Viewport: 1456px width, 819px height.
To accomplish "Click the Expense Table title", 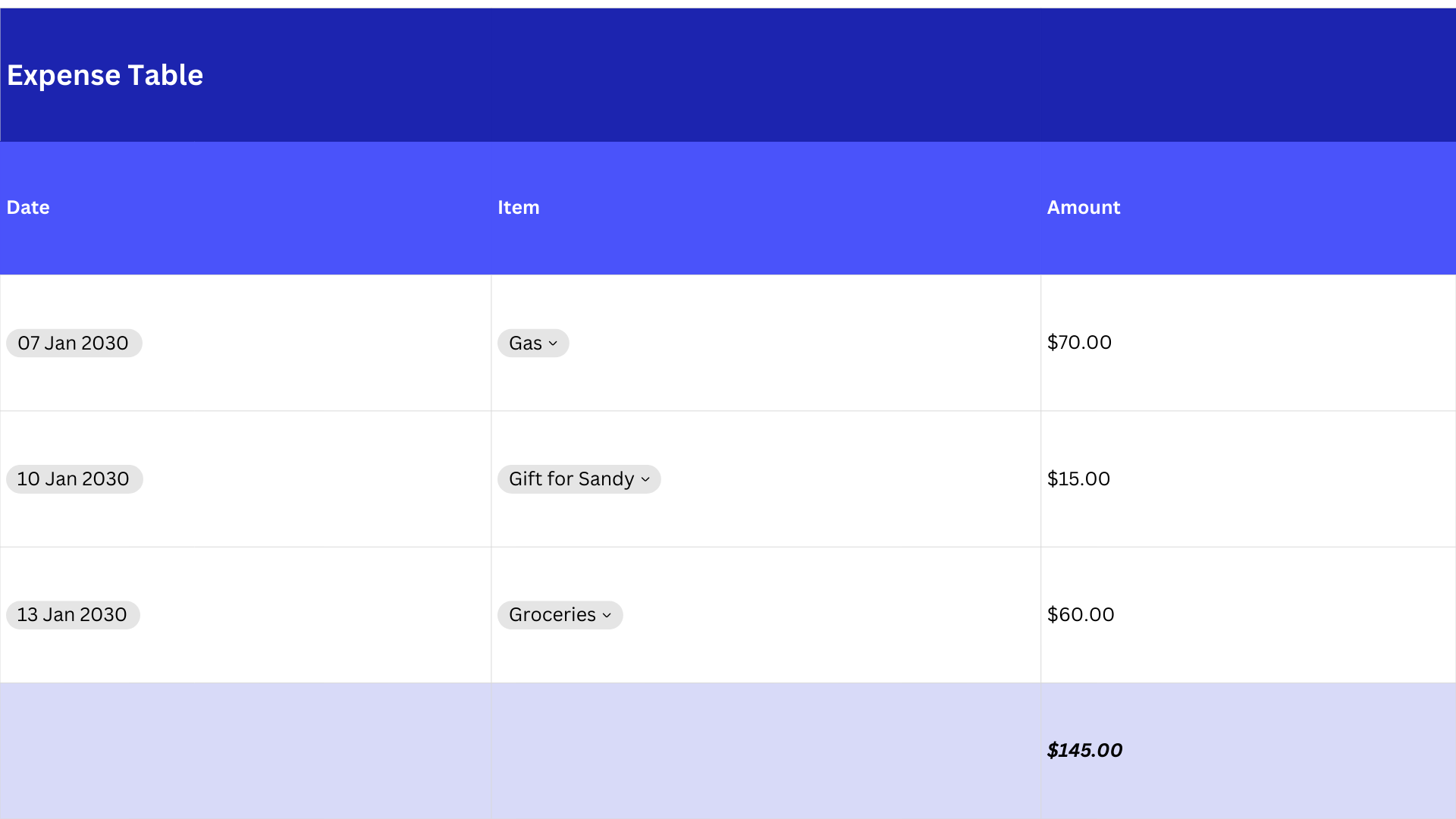I will click(105, 75).
